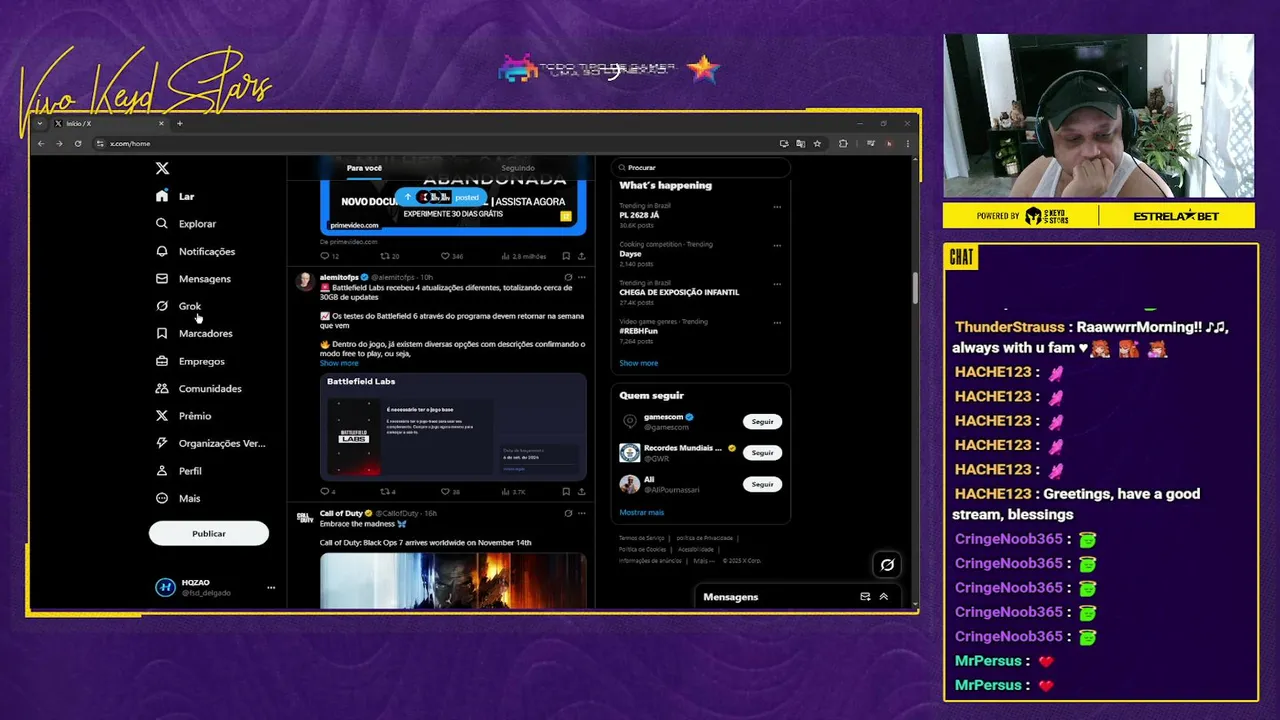The height and width of the screenshot is (720, 1280).
Task: Bookmark this page with Chrome star icon
Action: click(x=817, y=143)
